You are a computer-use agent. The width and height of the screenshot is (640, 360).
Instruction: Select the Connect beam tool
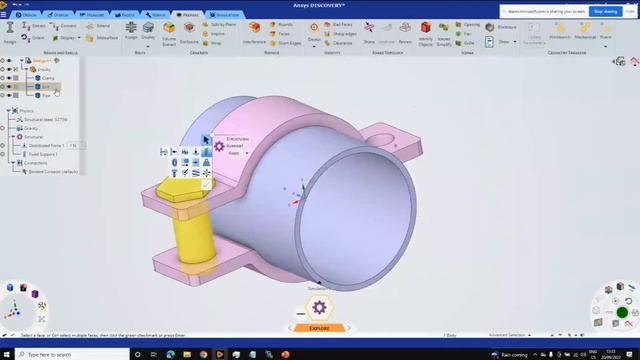coord(64,26)
